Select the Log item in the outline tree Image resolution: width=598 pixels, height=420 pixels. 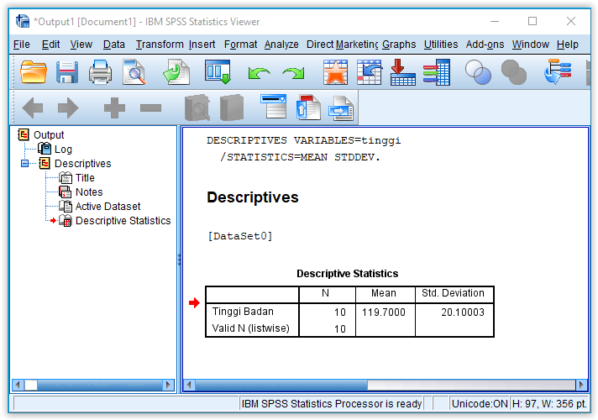(x=63, y=150)
